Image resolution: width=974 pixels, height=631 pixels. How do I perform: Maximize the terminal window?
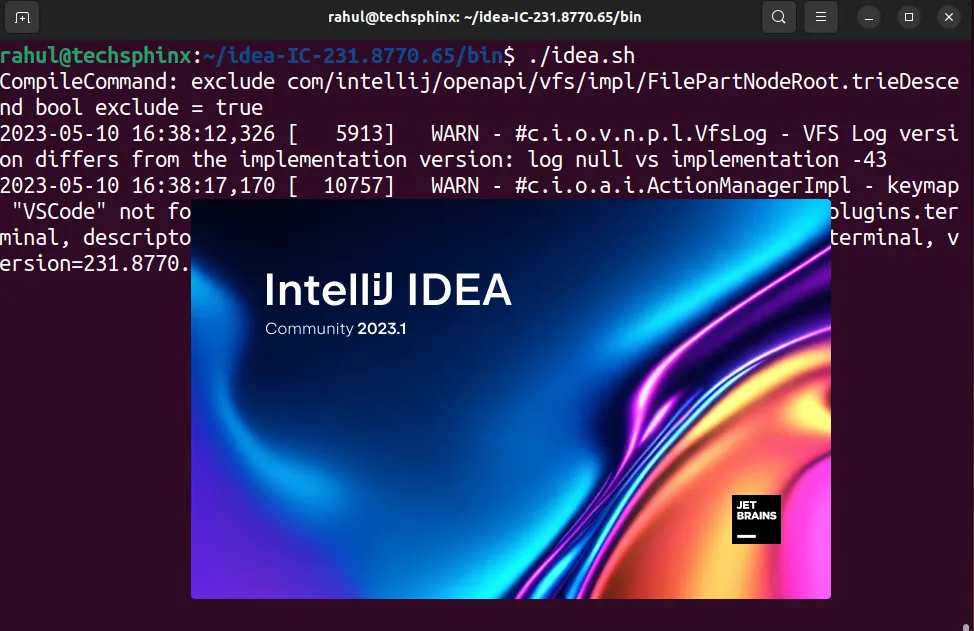click(909, 17)
